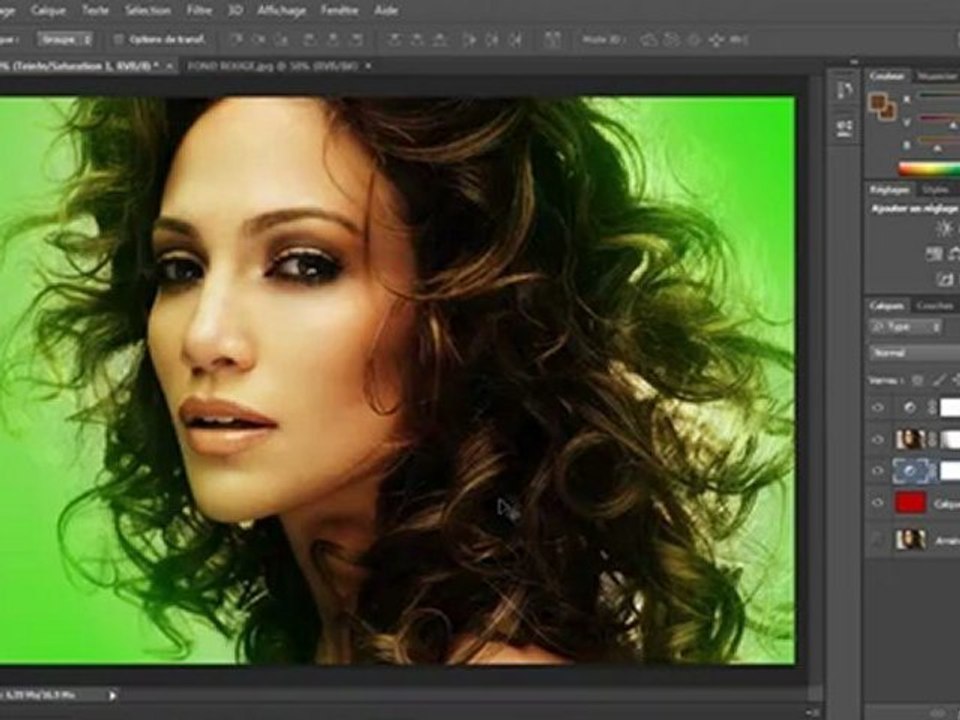Open the Sélection menu
The image size is (960, 720).
pos(147,10)
